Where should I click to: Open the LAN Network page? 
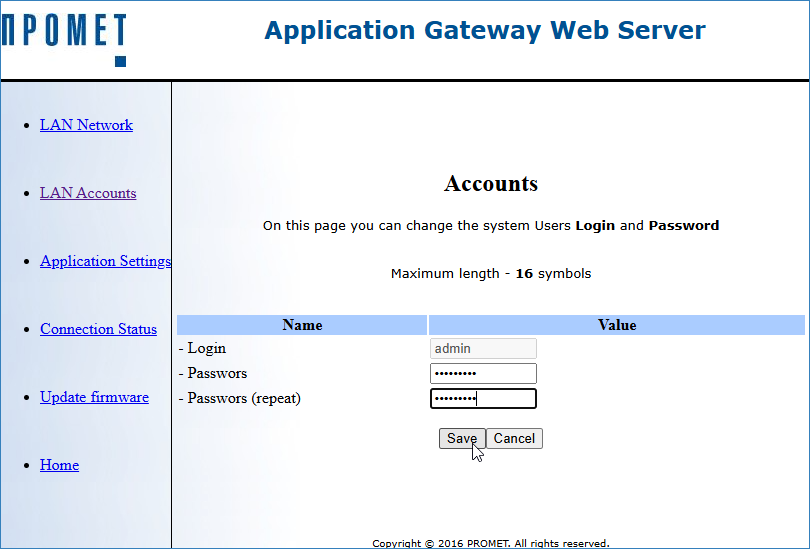click(86, 125)
